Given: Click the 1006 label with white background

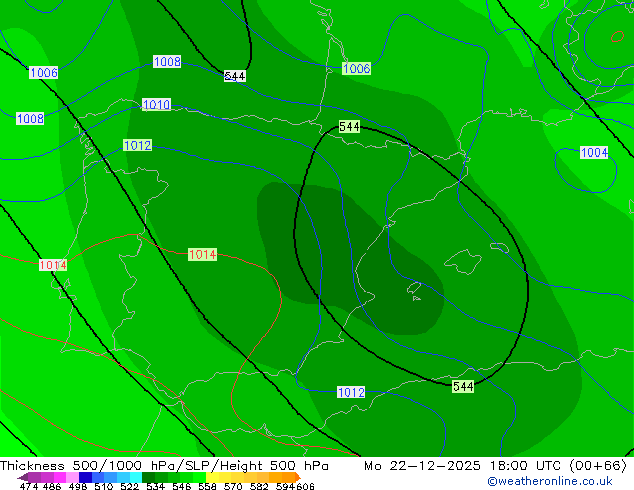Looking at the screenshot, I should (44, 73).
